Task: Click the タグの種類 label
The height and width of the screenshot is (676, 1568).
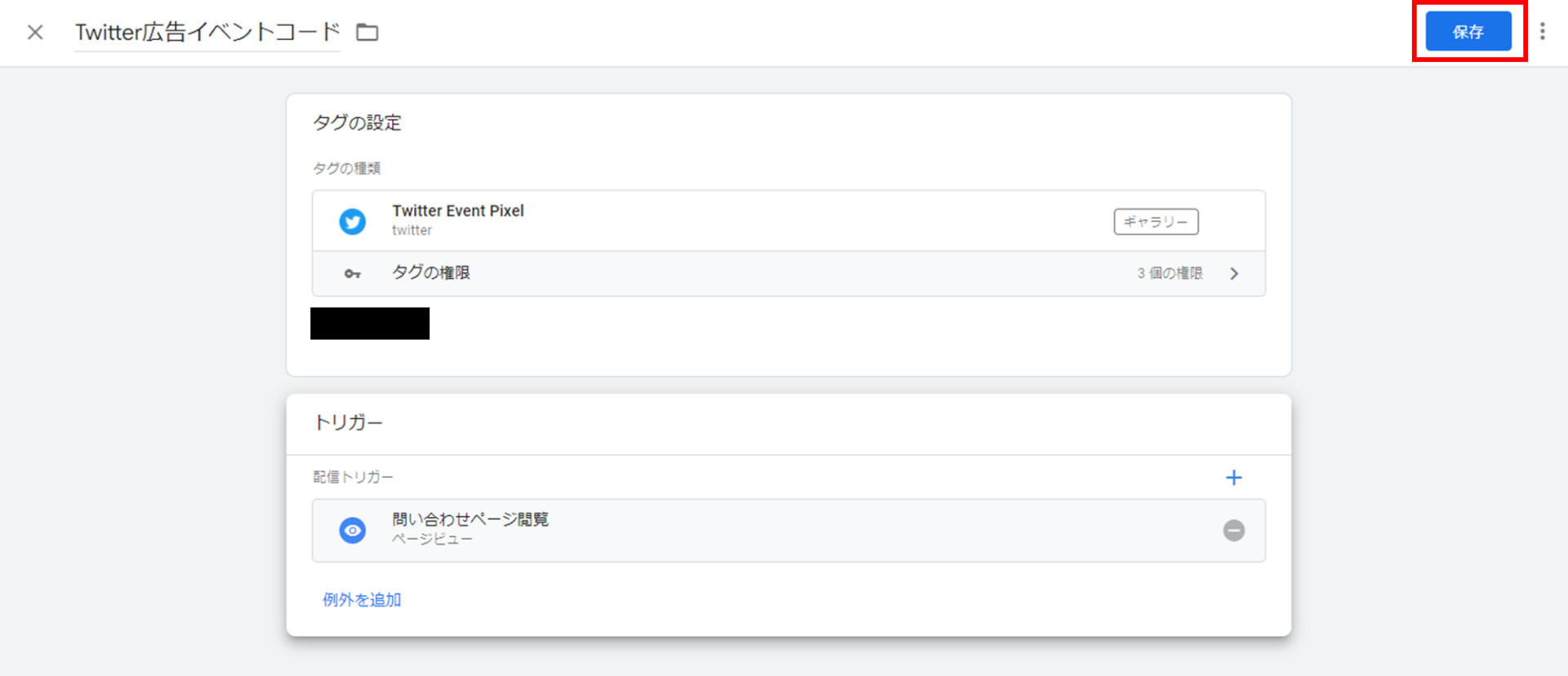Action: pos(346,169)
